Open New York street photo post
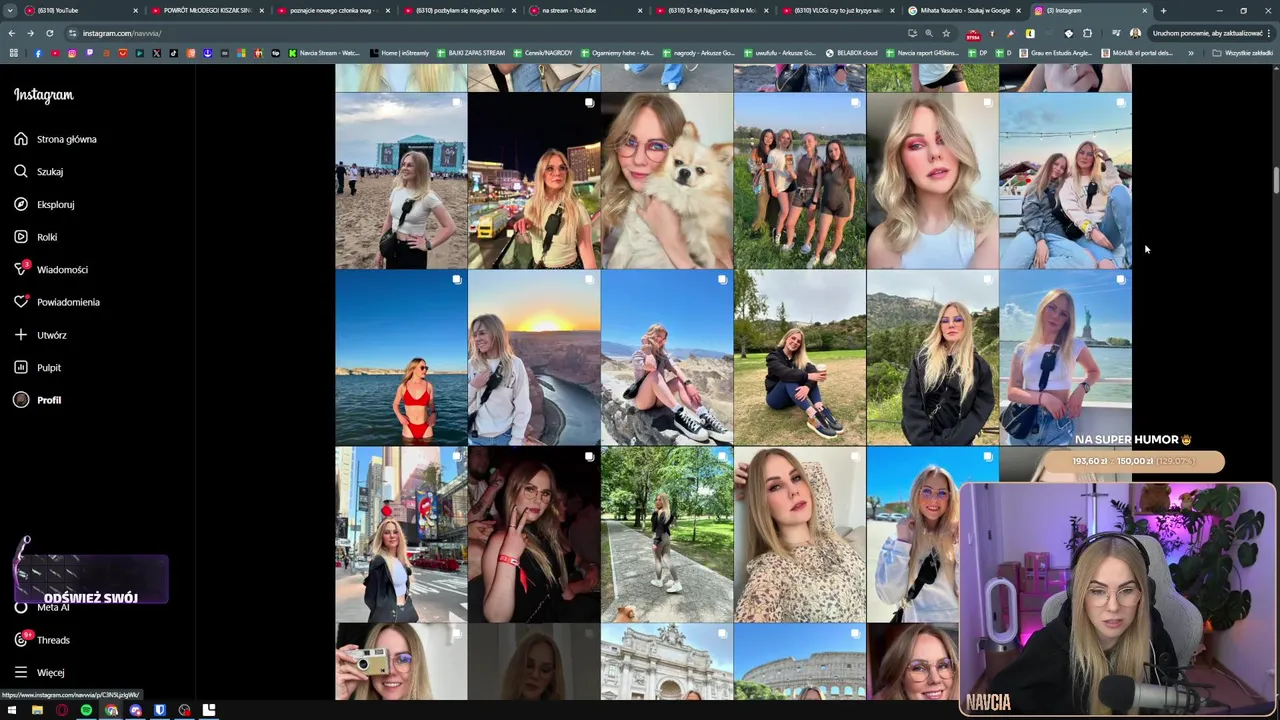This screenshot has width=1280, height=720. (401, 534)
